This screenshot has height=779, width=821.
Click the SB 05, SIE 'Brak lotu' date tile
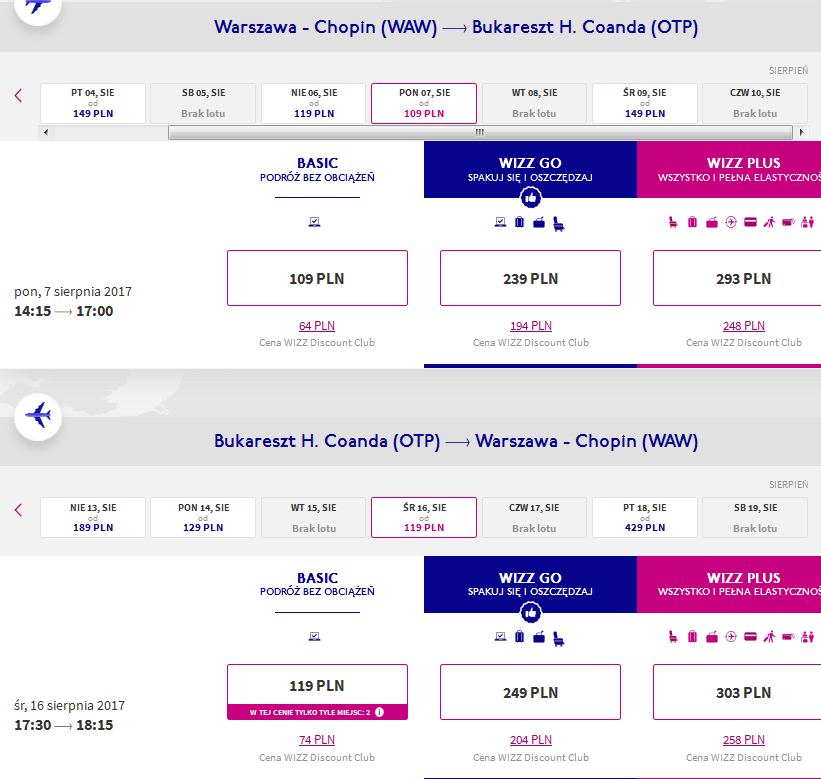[x=203, y=103]
